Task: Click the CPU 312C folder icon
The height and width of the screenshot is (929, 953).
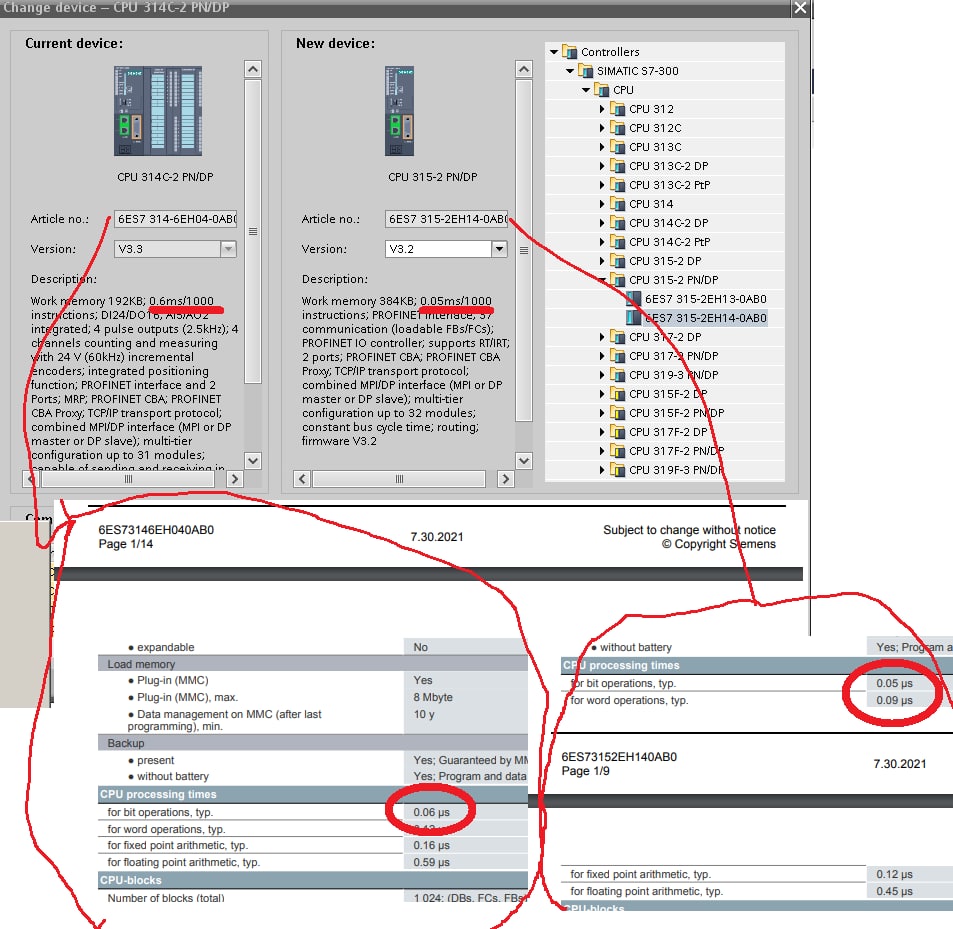Action: click(x=618, y=128)
